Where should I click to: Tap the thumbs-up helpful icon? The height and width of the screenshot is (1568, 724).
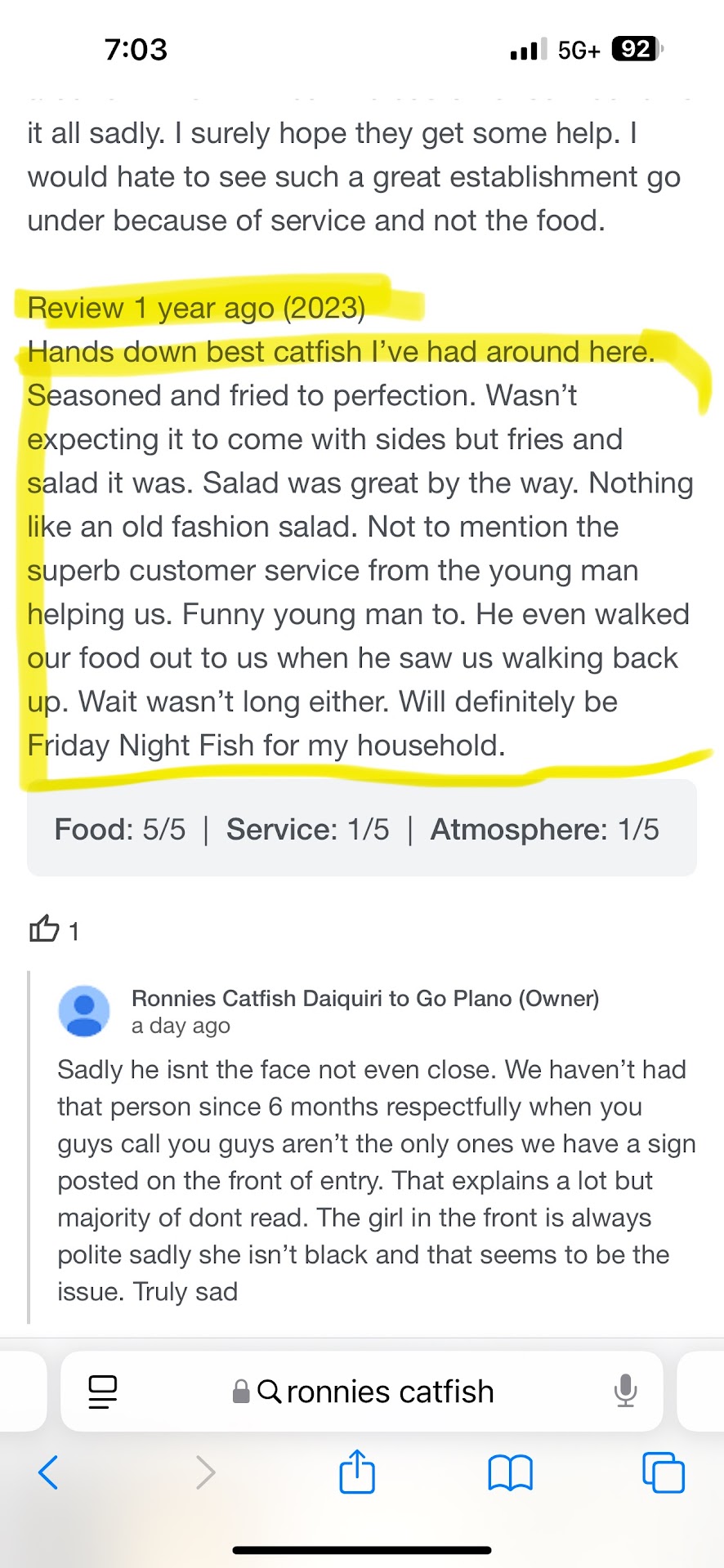click(44, 929)
